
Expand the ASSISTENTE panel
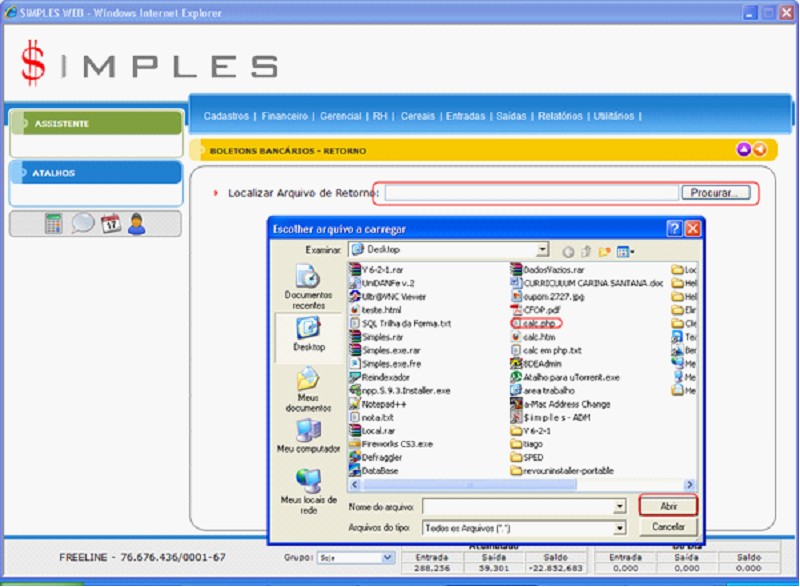pyautogui.click(x=97, y=123)
